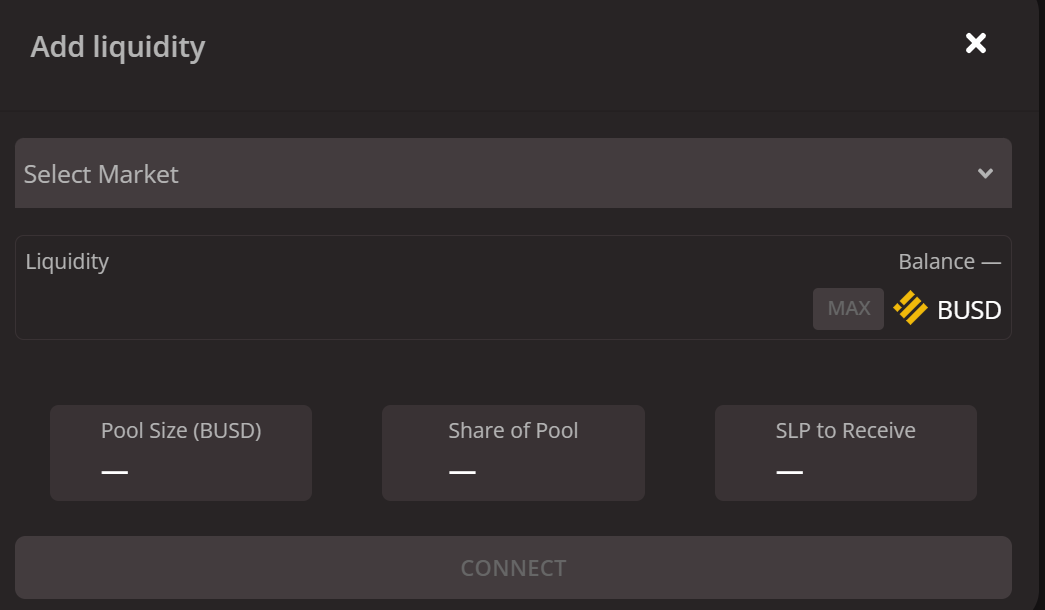1045x610 pixels.
Task: Click the dash value under SLP to Receive
Action: tap(790, 471)
